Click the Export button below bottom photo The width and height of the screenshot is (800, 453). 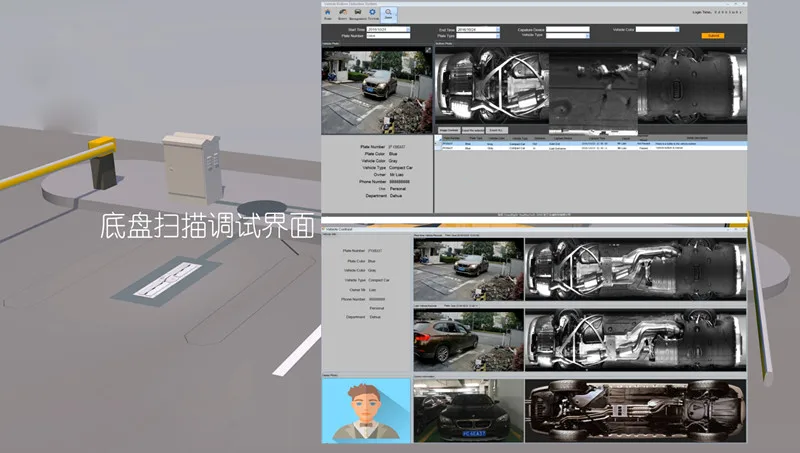coord(496,130)
